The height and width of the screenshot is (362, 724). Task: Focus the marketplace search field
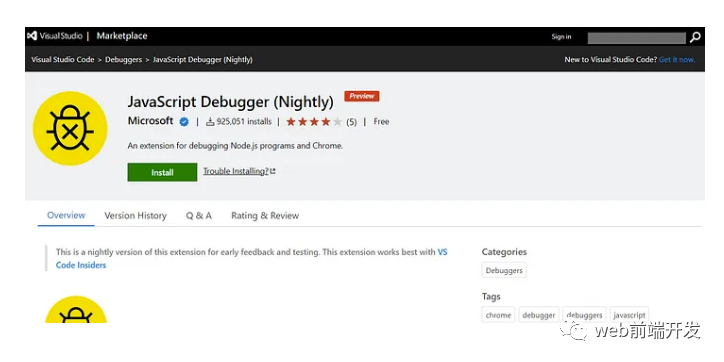pos(636,38)
